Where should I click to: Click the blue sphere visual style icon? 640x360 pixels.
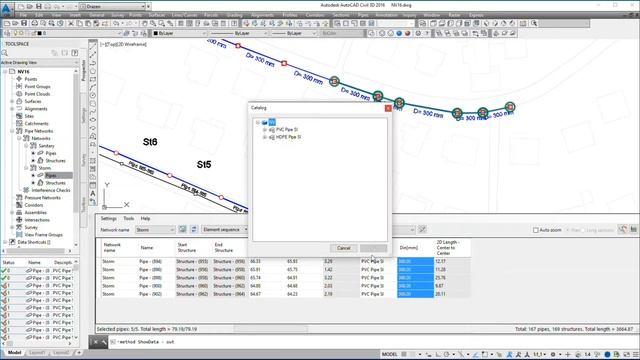[399, 33]
